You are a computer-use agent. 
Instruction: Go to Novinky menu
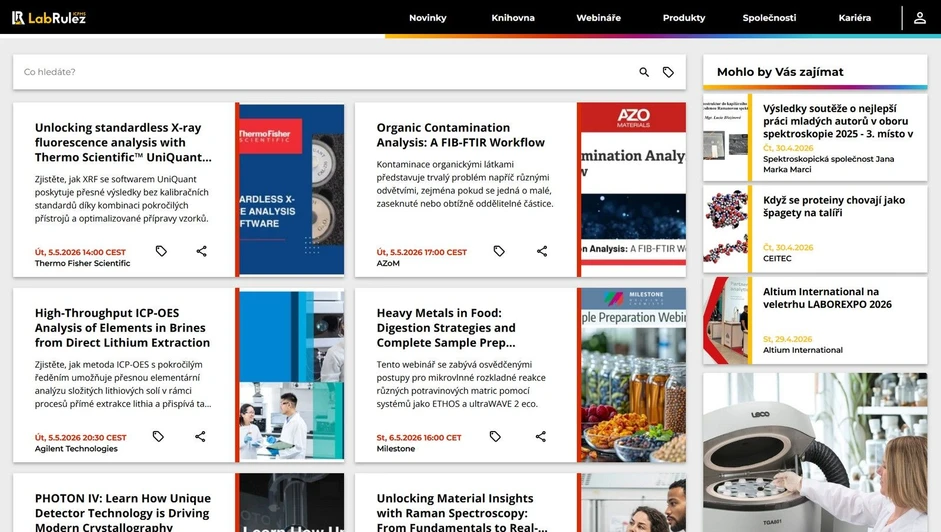428,18
